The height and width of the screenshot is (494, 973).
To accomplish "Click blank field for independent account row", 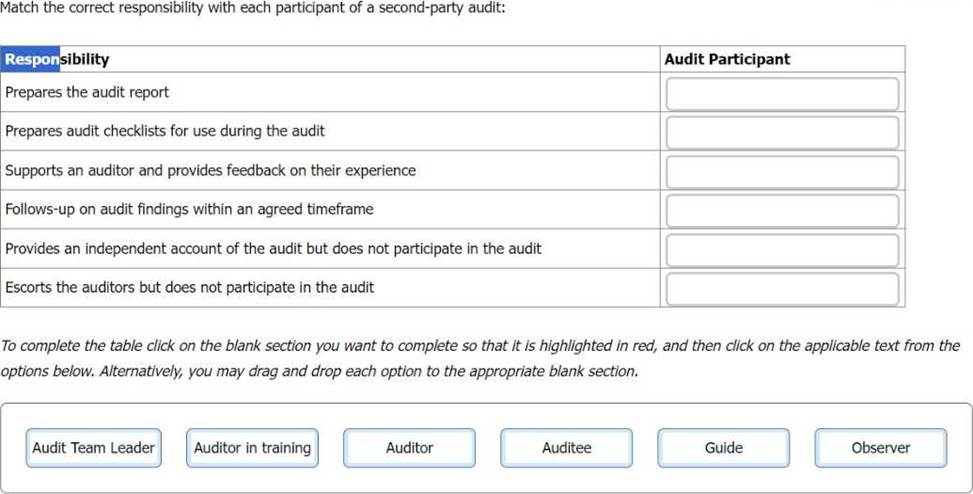I will coord(782,250).
